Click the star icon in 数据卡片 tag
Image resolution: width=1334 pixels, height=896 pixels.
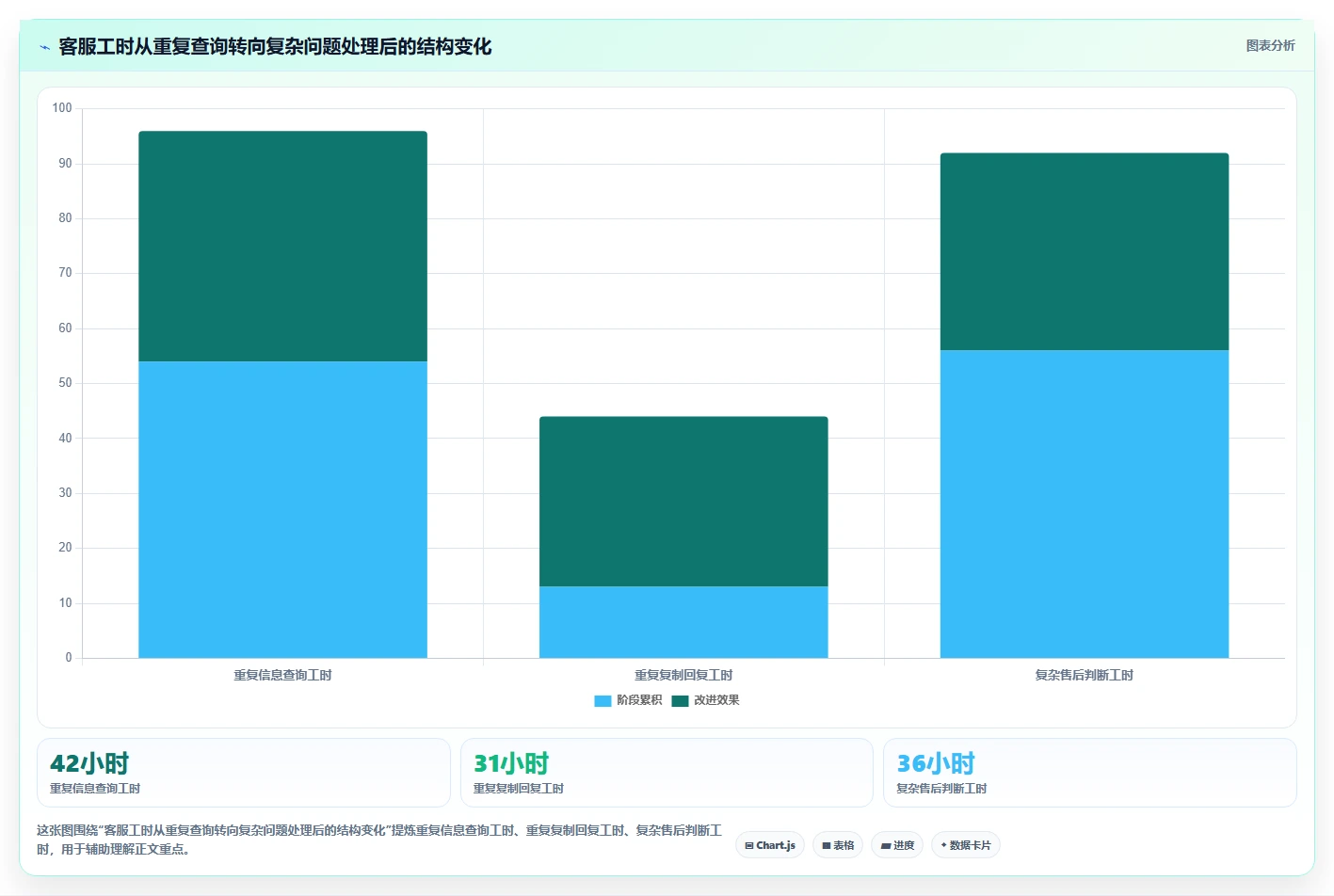(944, 845)
